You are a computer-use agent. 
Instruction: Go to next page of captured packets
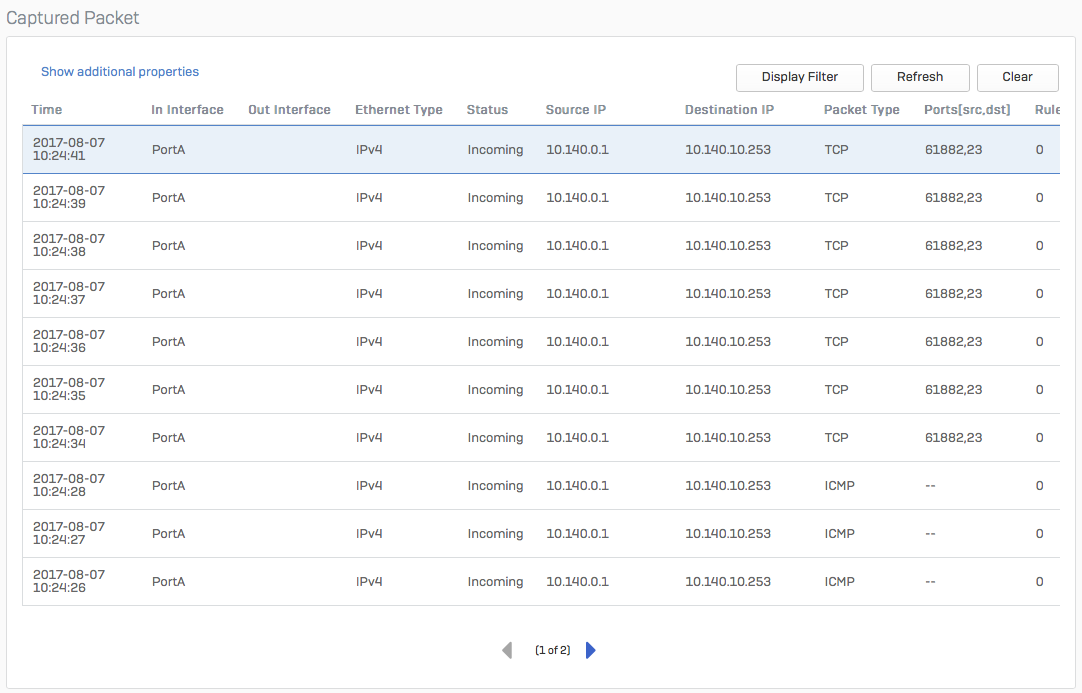point(591,650)
